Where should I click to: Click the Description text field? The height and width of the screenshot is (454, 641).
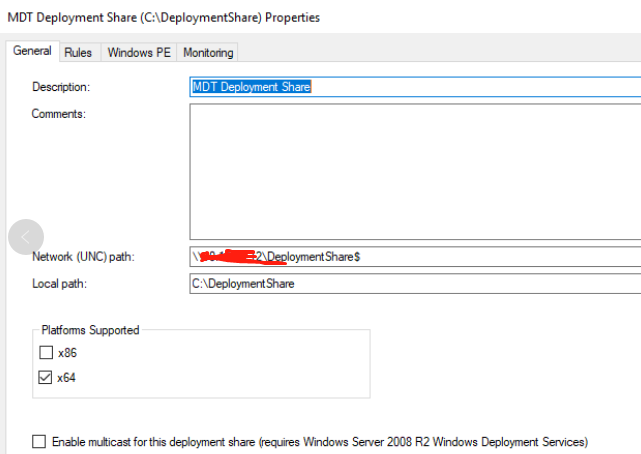pos(415,87)
